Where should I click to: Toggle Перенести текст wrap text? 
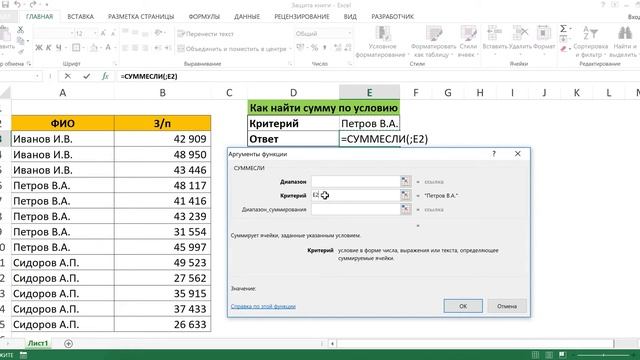[206, 34]
